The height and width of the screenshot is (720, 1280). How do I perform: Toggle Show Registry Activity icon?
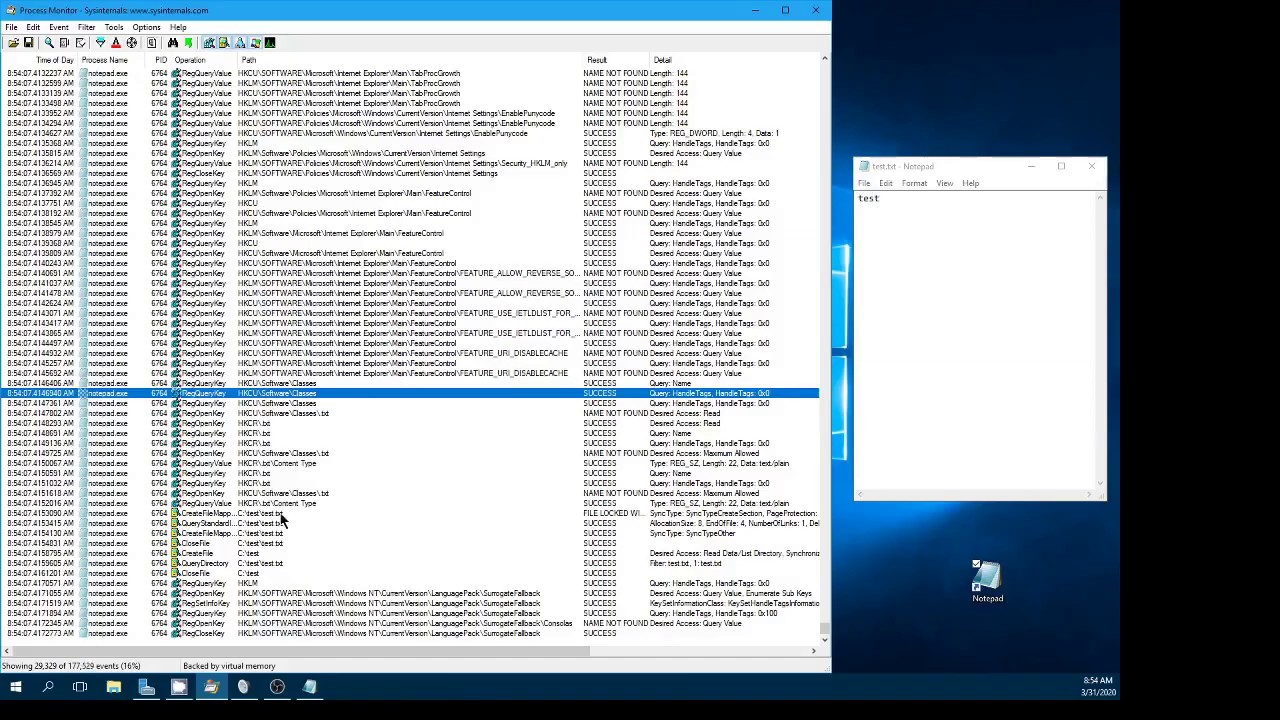click(x=208, y=43)
